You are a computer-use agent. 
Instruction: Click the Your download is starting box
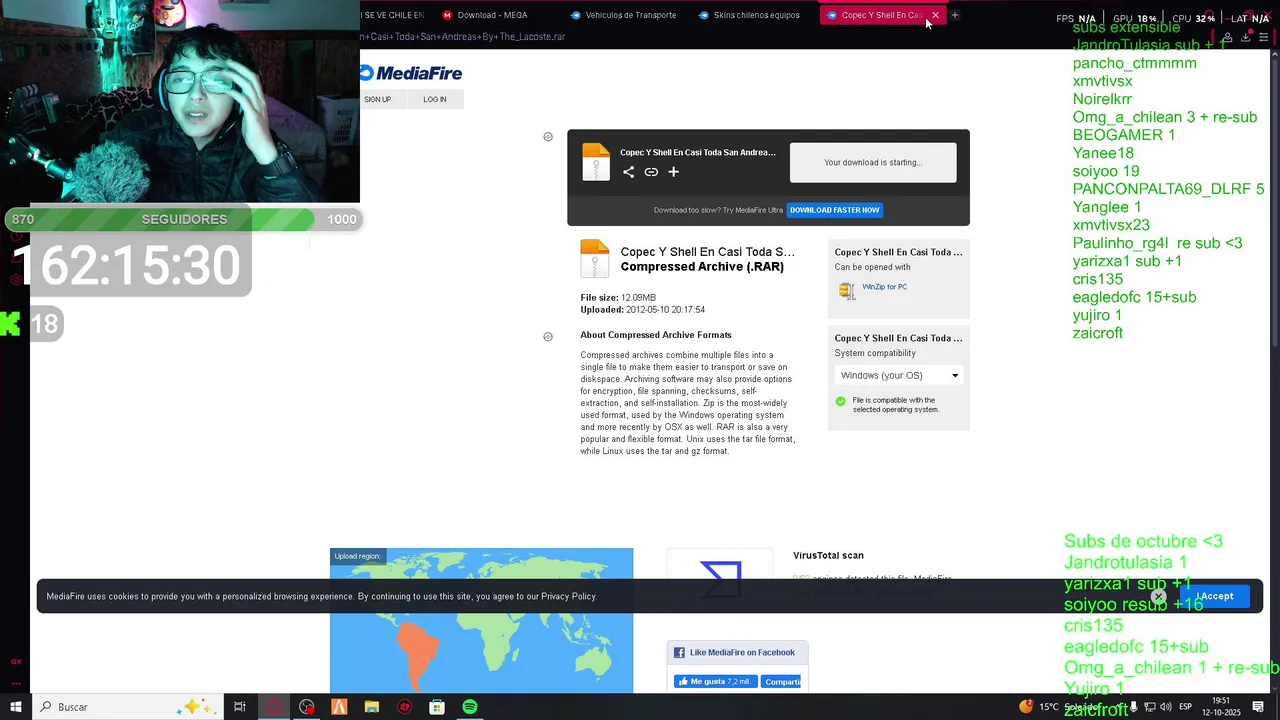coord(873,162)
